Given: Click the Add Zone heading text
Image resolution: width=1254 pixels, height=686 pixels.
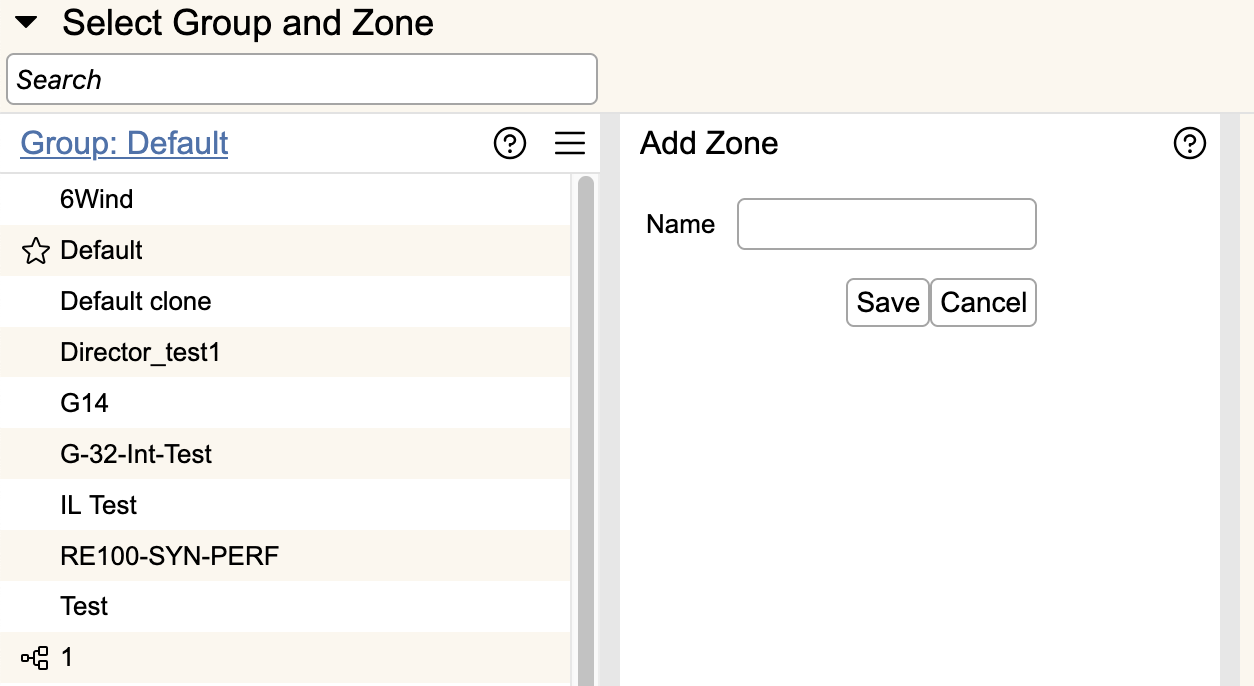Looking at the screenshot, I should pyautogui.click(x=709, y=143).
